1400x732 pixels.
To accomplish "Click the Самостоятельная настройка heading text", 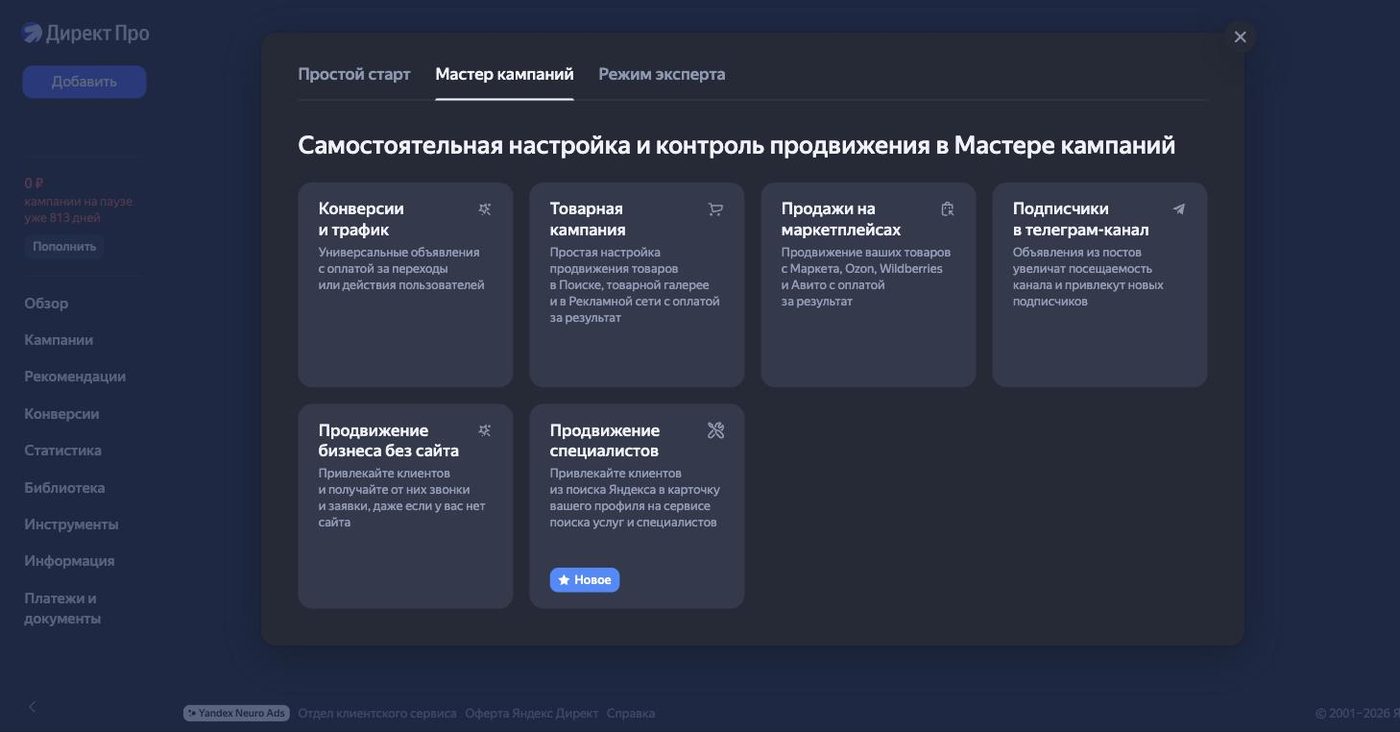I will (x=737, y=145).
